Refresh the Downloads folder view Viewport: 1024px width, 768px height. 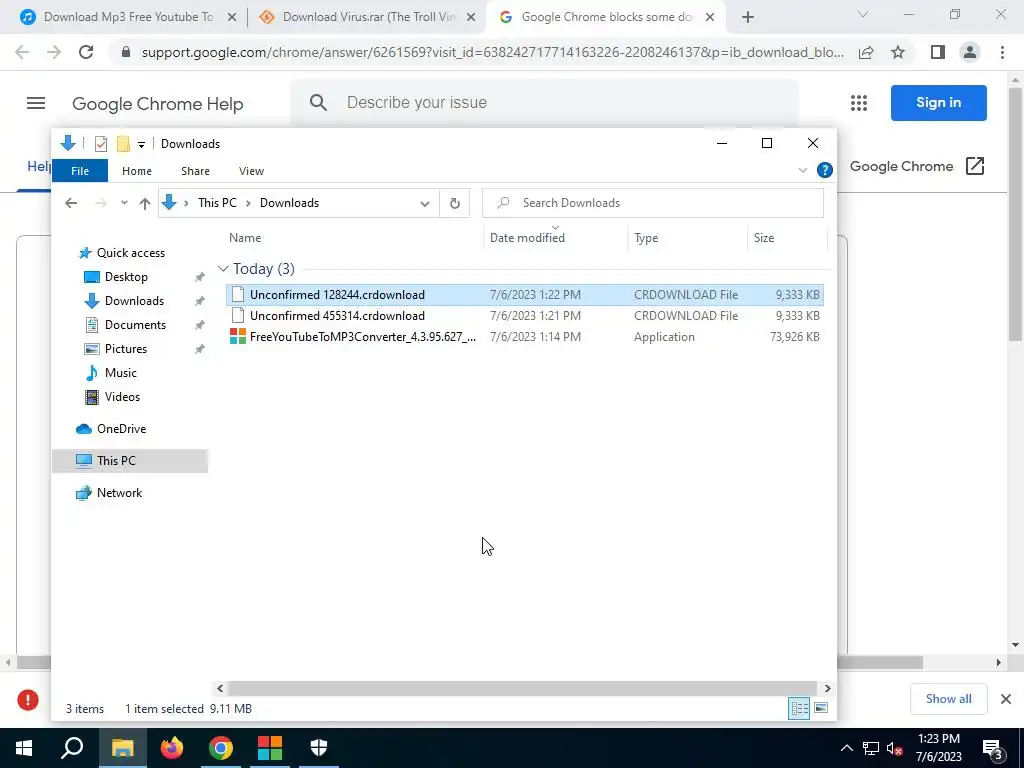[x=455, y=203]
